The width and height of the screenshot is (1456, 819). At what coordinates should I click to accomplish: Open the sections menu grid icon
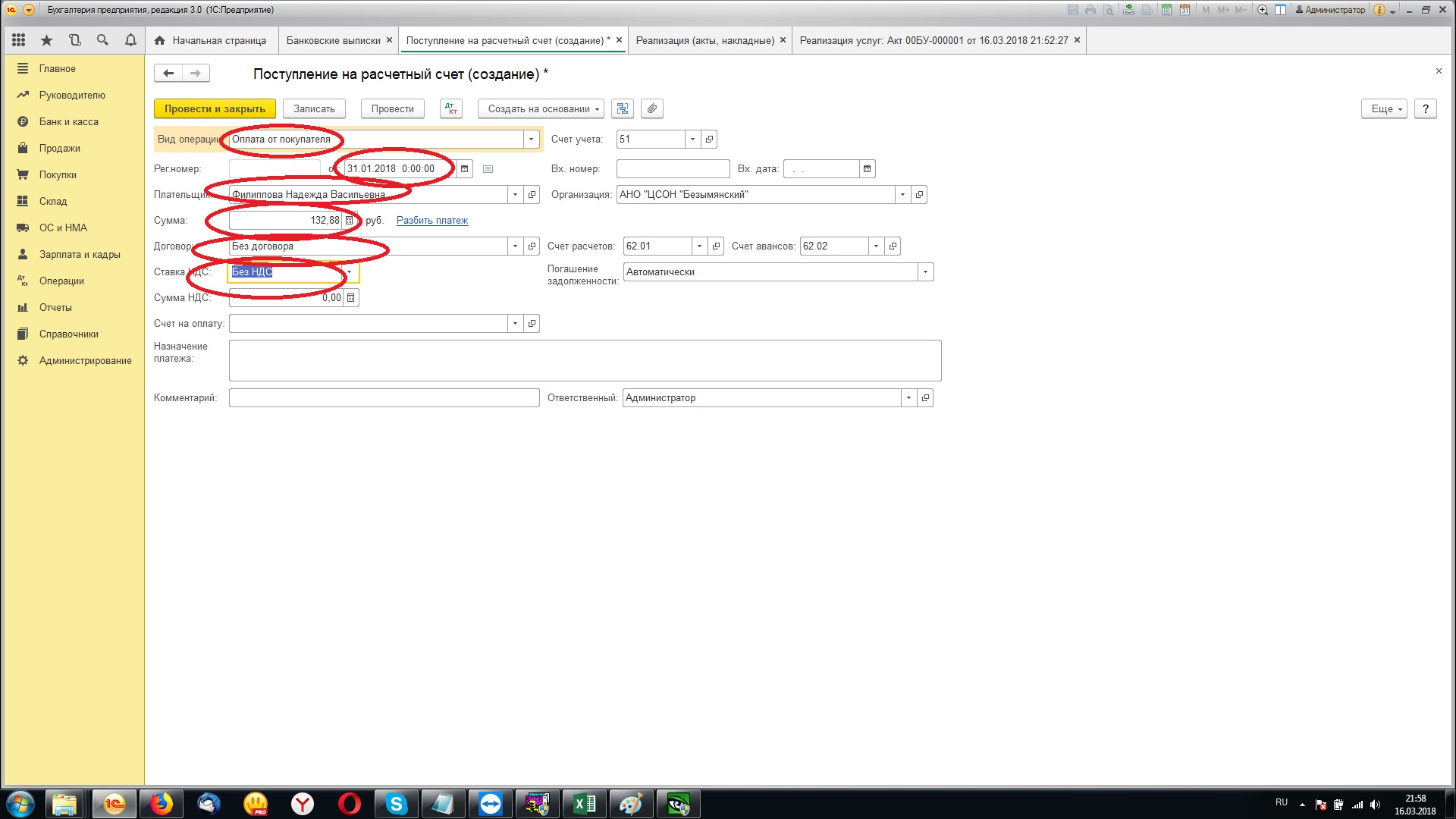point(19,40)
